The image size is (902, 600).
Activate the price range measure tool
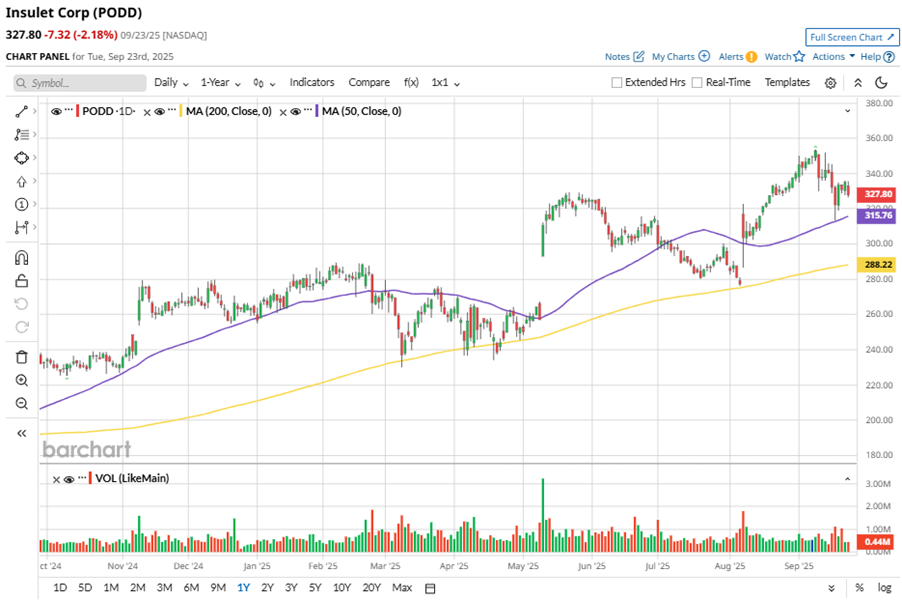click(x=21, y=227)
